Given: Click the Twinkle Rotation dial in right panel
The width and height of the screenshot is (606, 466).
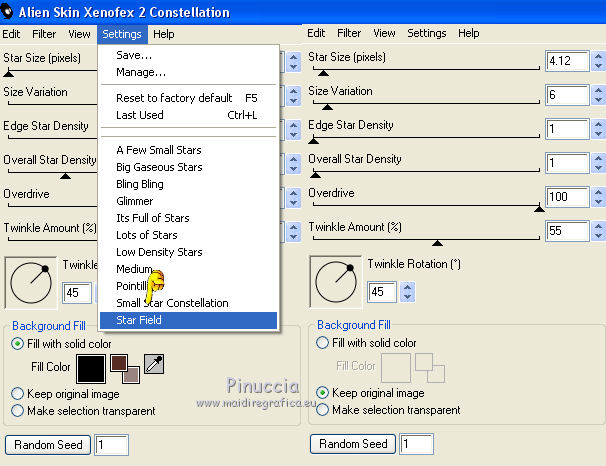Looking at the screenshot, I should 336,282.
